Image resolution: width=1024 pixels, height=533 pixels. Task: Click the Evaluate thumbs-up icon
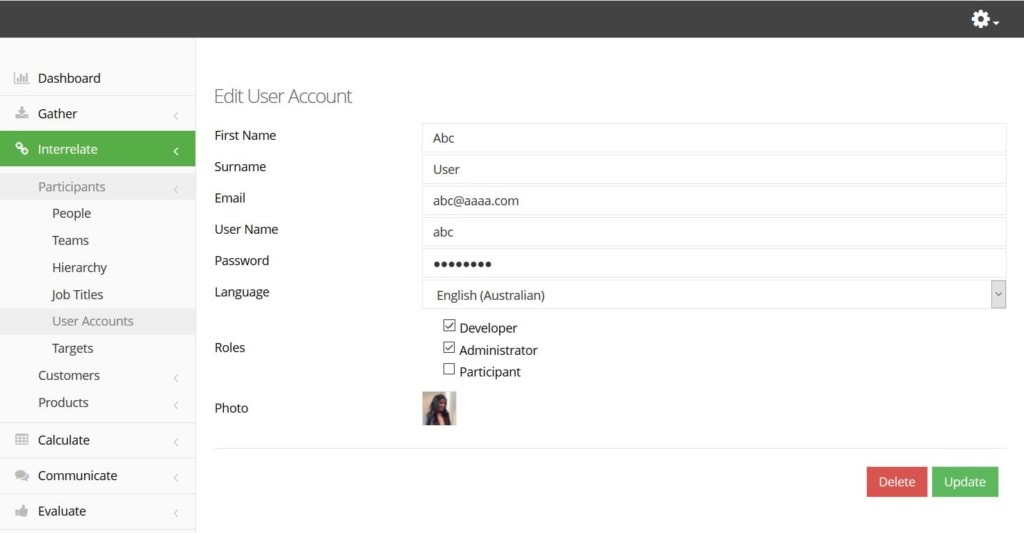(x=22, y=510)
